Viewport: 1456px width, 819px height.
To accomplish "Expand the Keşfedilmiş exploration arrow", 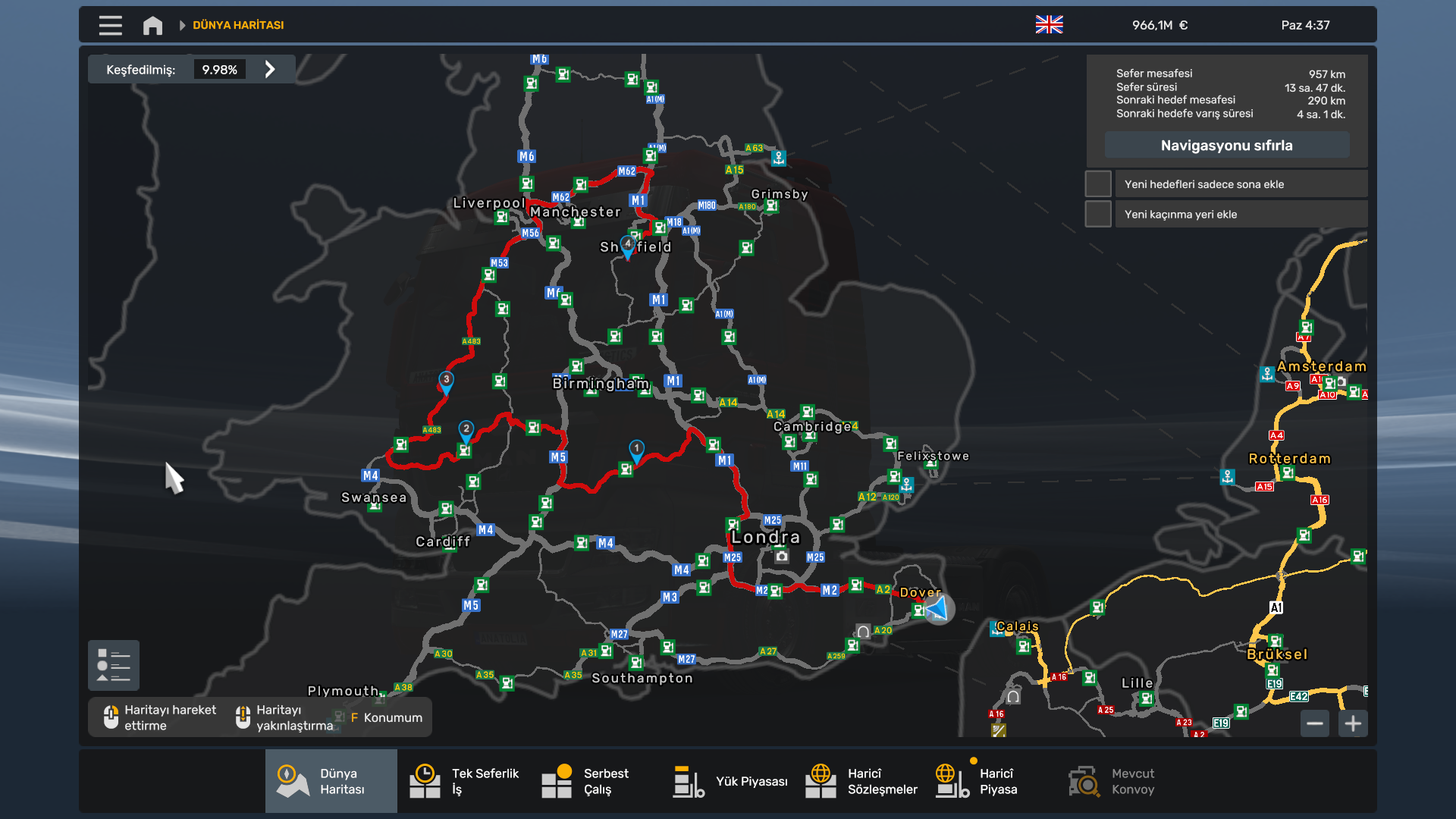I will (x=270, y=69).
